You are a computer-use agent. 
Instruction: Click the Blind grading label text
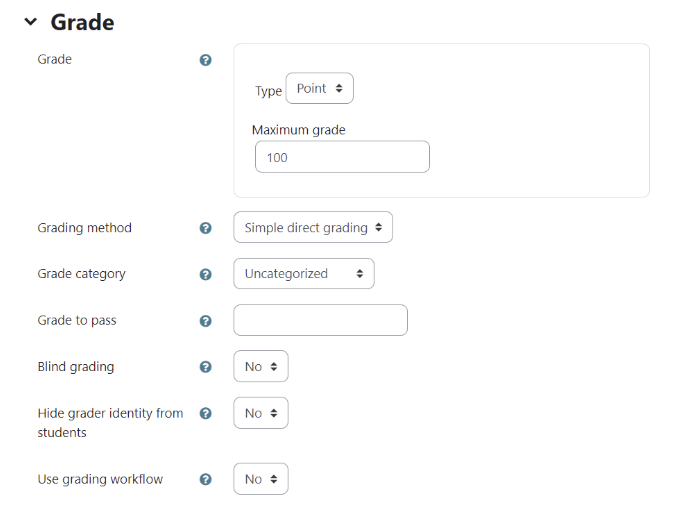(x=76, y=367)
